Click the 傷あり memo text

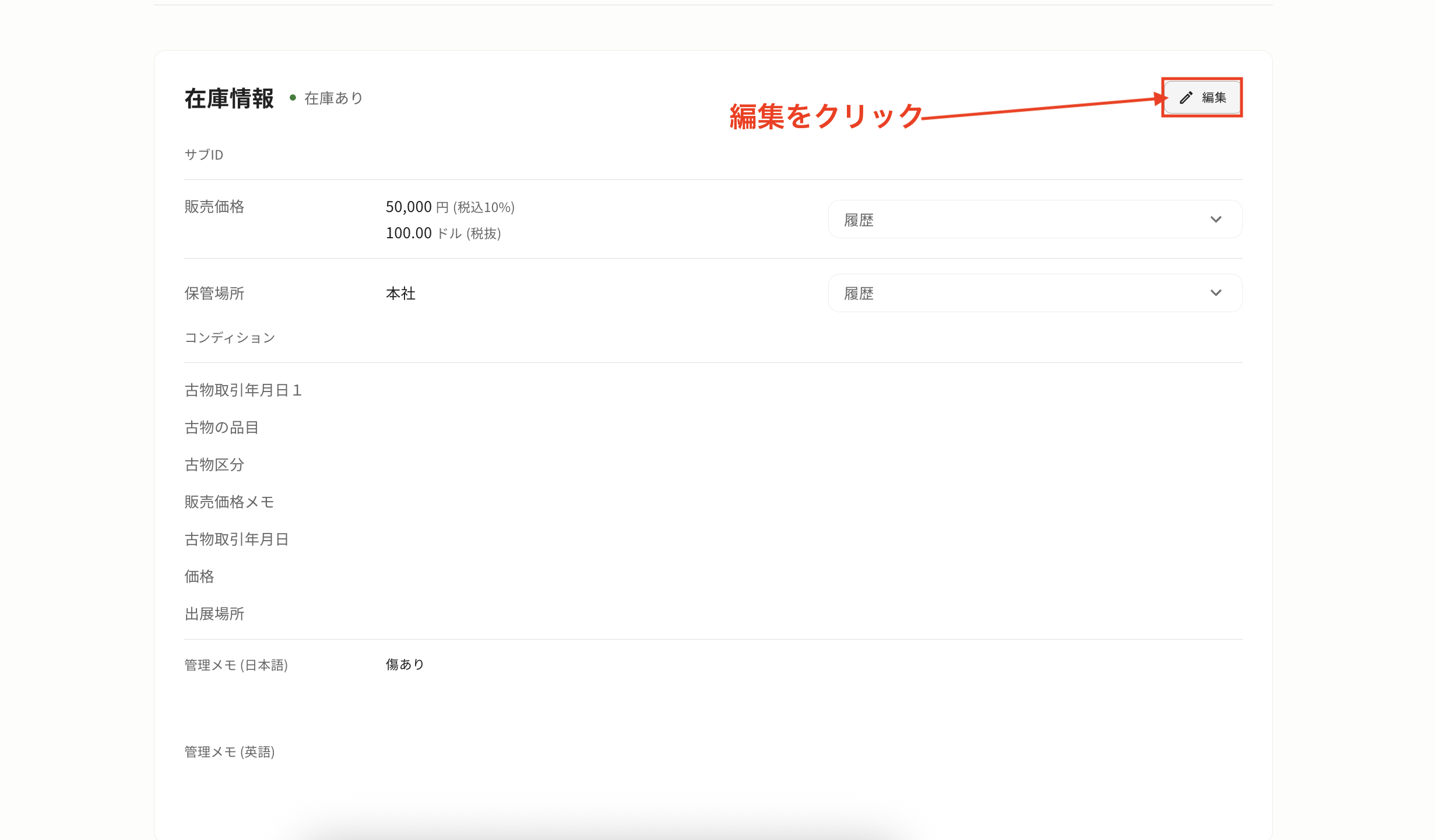[405, 663]
